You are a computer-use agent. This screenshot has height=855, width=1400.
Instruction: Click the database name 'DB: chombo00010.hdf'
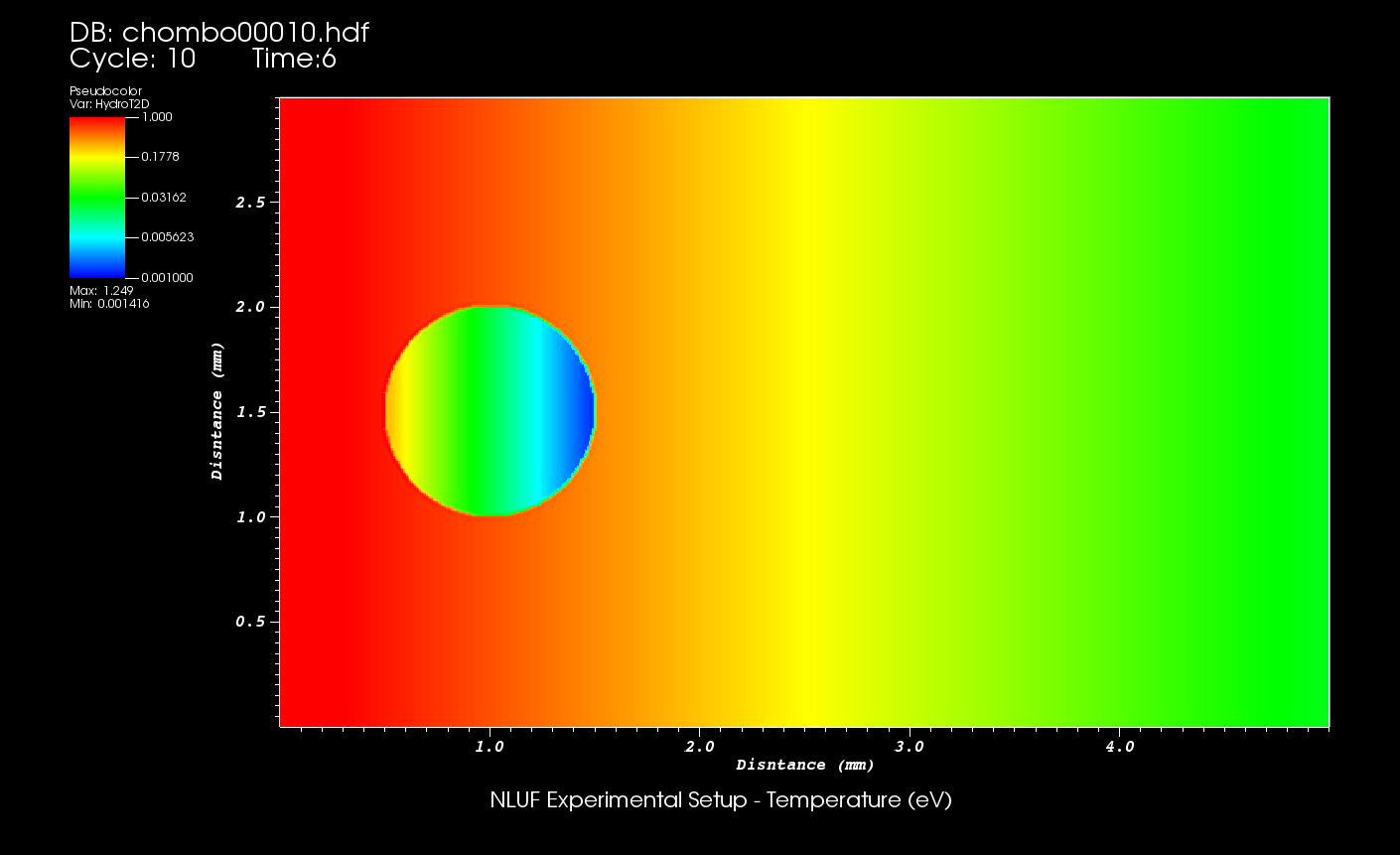pyautogui.click(x=219, y=33)
